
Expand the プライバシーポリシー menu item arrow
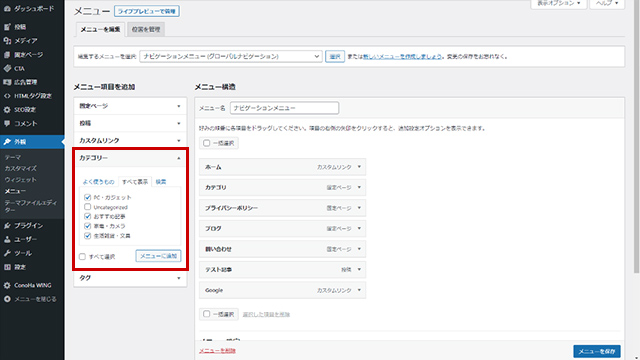point(359,208)
